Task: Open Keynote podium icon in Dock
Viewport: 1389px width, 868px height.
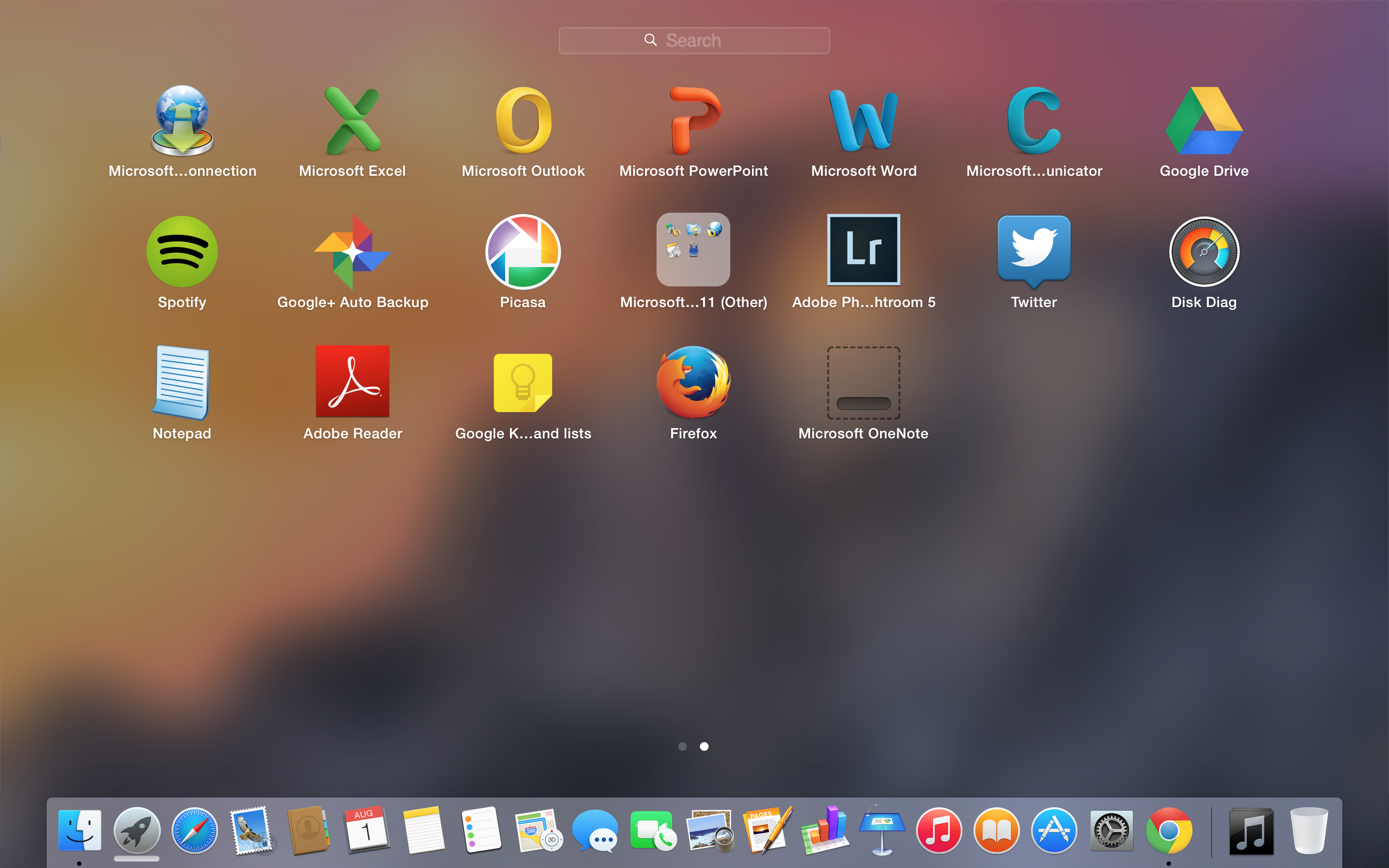Action: pyautogui.click(x=882, y=830)
